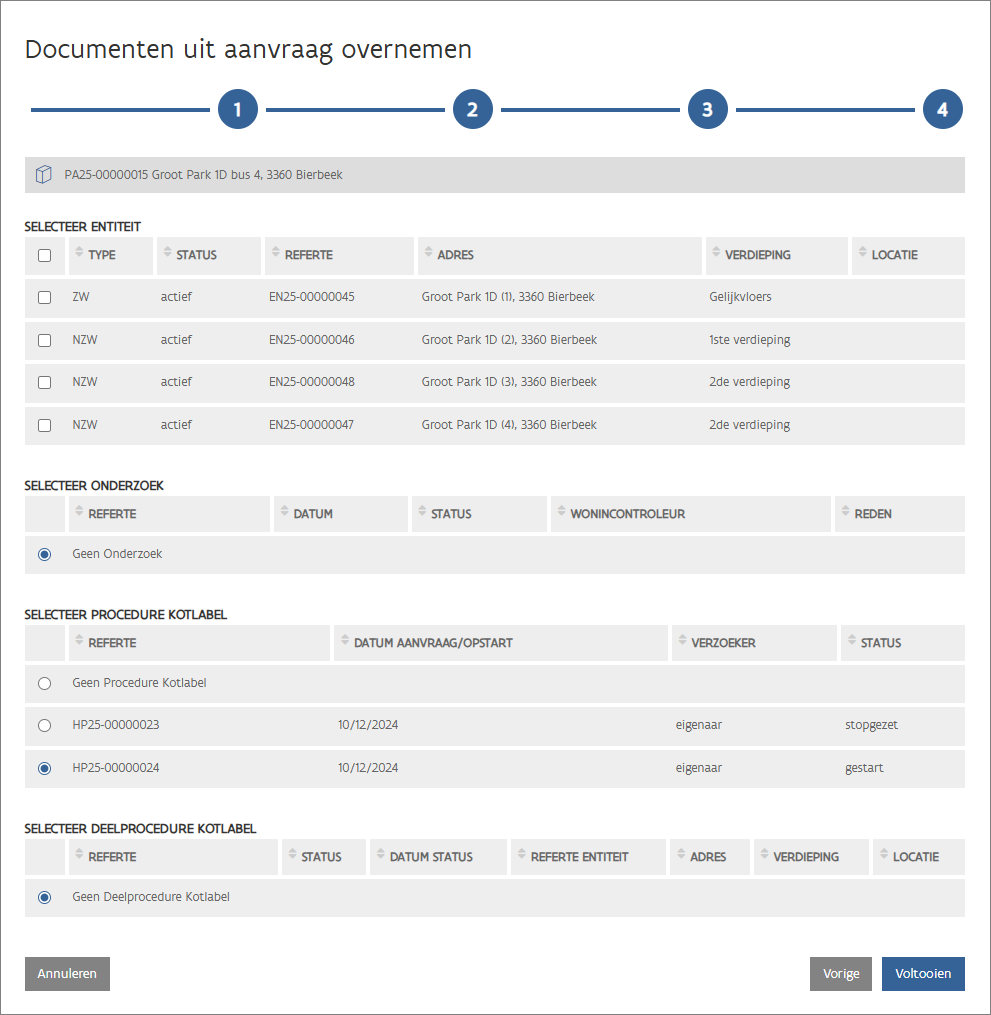The image size is (991, 1015).
Task: Click the building icon next to PA25-00000015
Action: [x=44, y=175]
